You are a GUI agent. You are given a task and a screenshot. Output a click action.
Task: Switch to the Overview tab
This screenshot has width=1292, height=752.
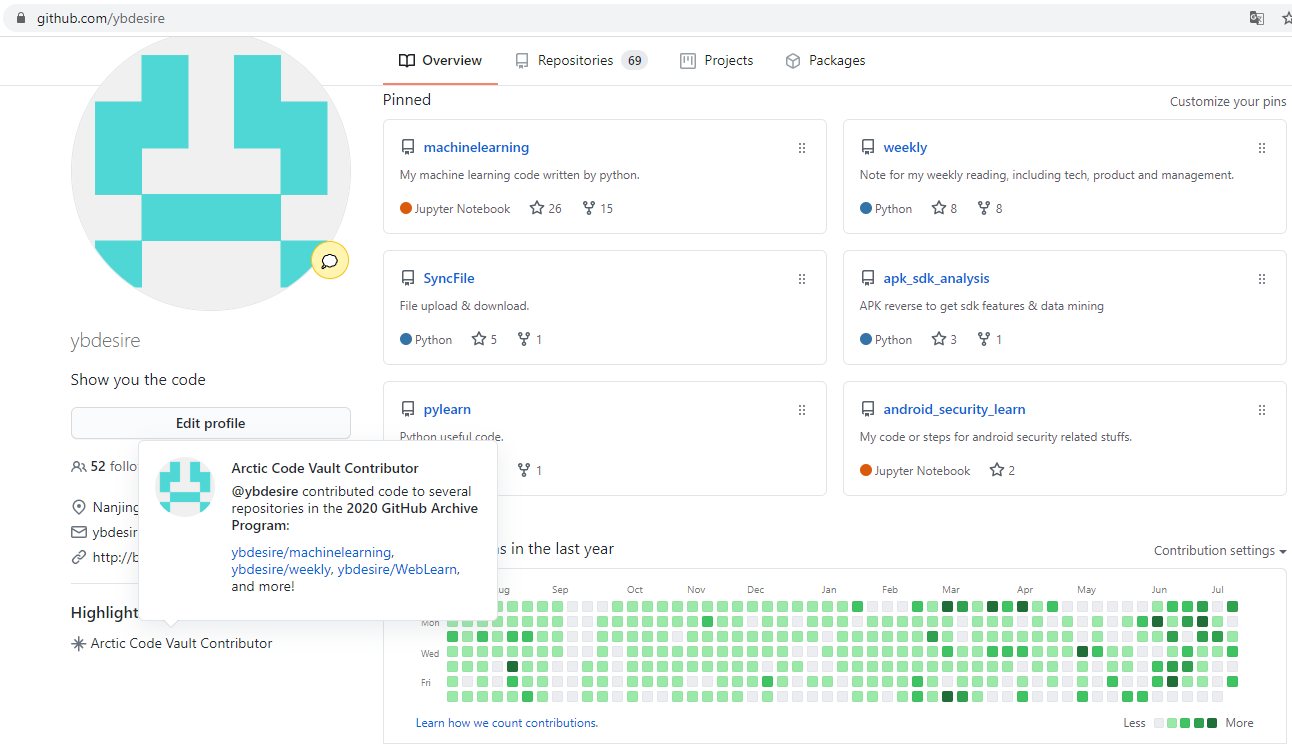click(440, 61)
